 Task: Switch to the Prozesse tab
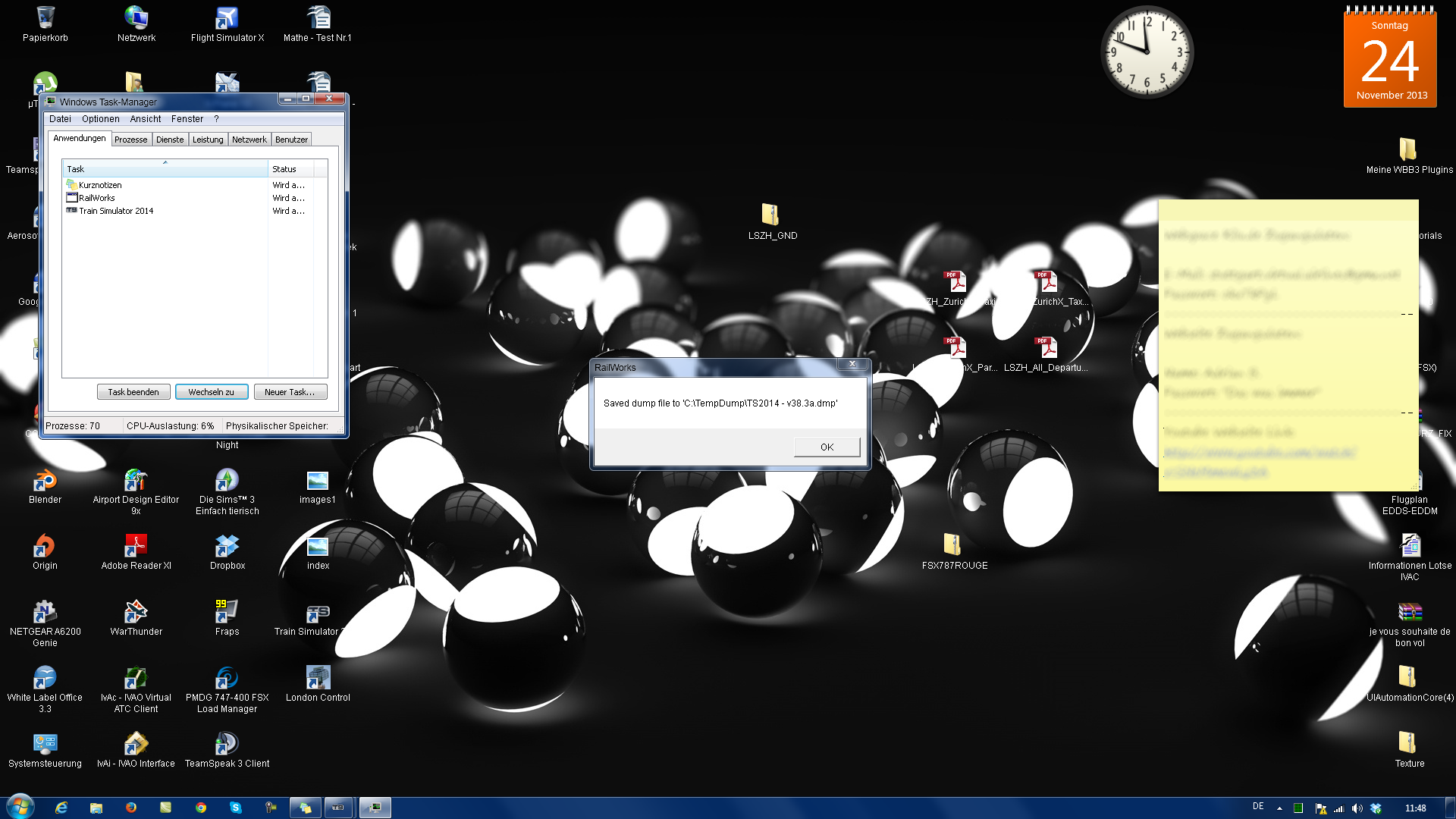point(130,140)
